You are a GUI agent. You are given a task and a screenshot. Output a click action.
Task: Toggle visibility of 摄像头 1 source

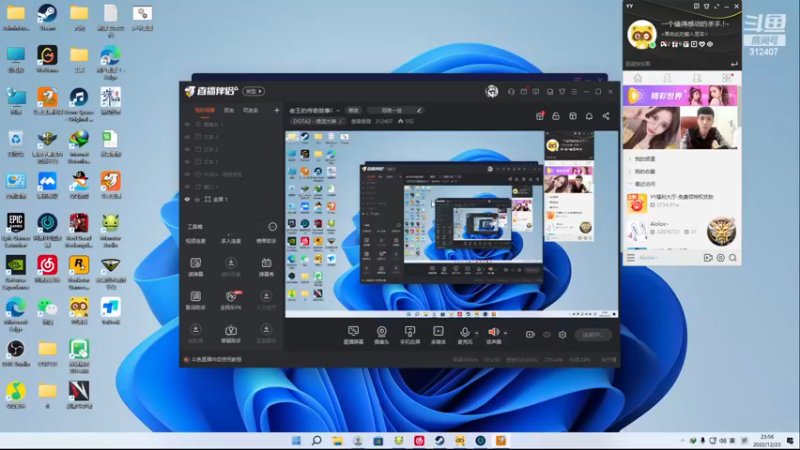click(187, 124)
